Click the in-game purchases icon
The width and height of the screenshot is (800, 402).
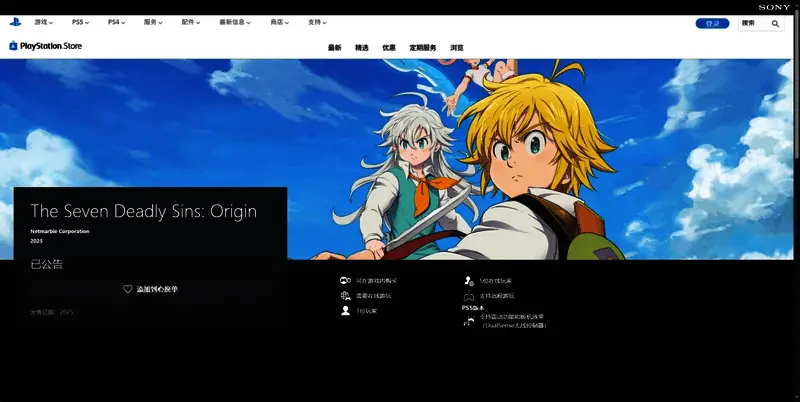tap(345, 281)
